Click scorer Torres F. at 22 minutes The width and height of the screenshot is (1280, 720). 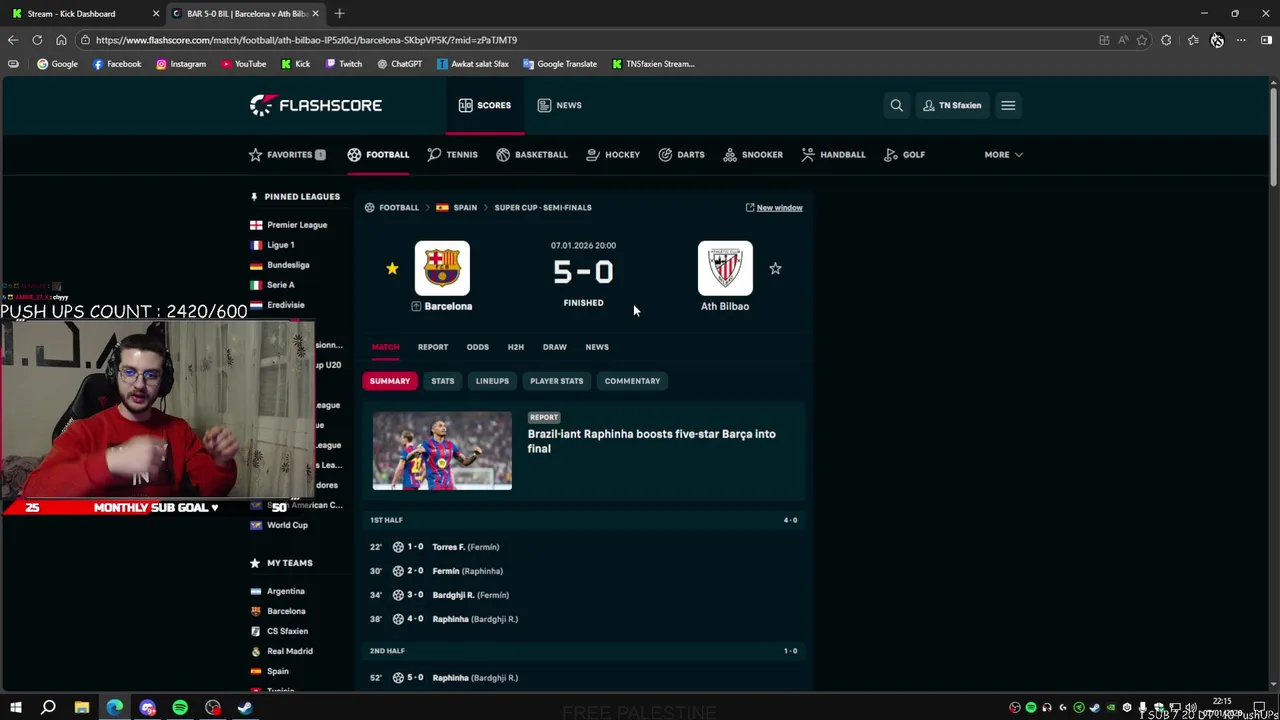coord(449,547)
